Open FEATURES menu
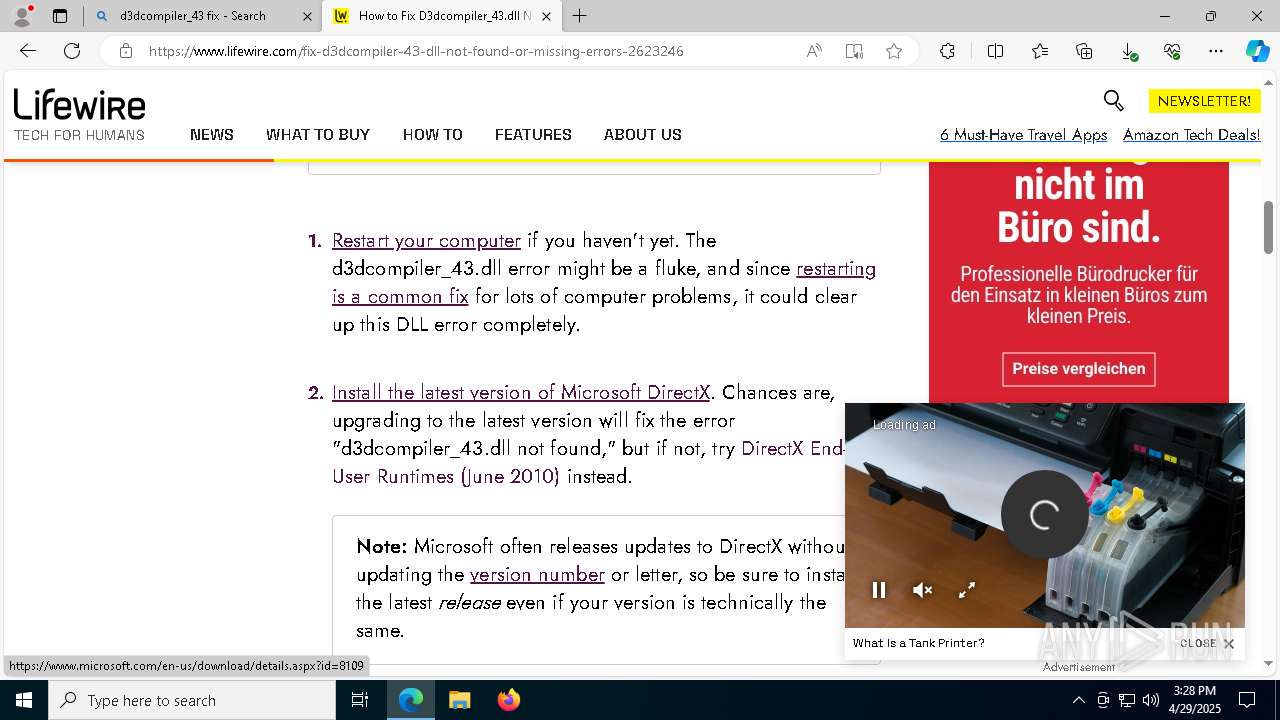Screen dimensions: 1280x720 pyautogui.click(x=533, y=134)
